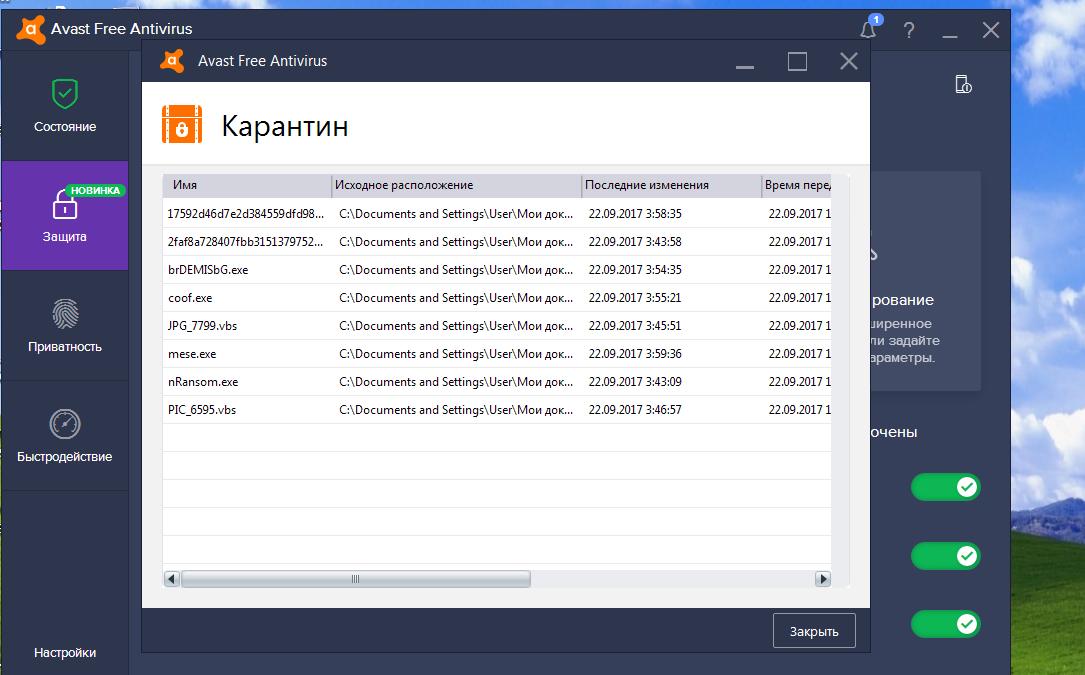Click the horizontal scrollbar thumb
Image resolution: width=1085 pixels, height=675 pixels.
tap(355, 579)
